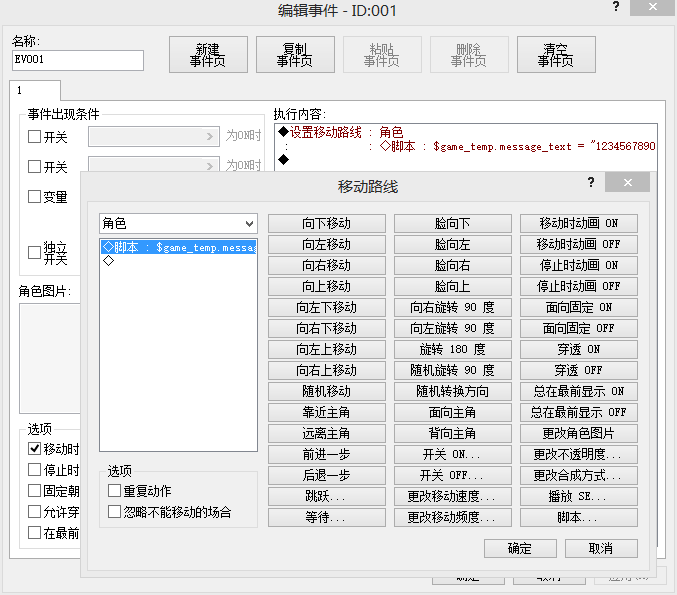
Task: Open the 跳跃... jump dialog
Action: [x=326, y=497]
